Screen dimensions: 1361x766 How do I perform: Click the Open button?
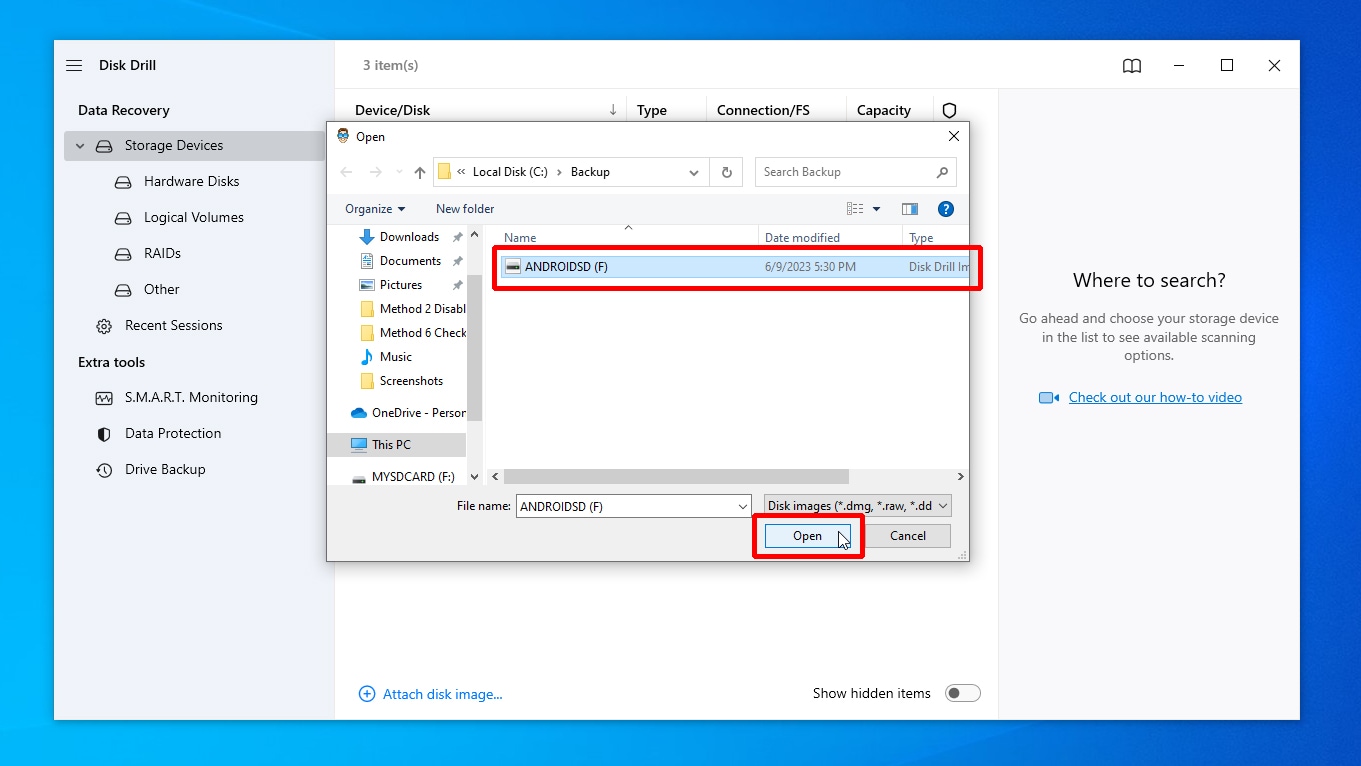click(807, 536)
